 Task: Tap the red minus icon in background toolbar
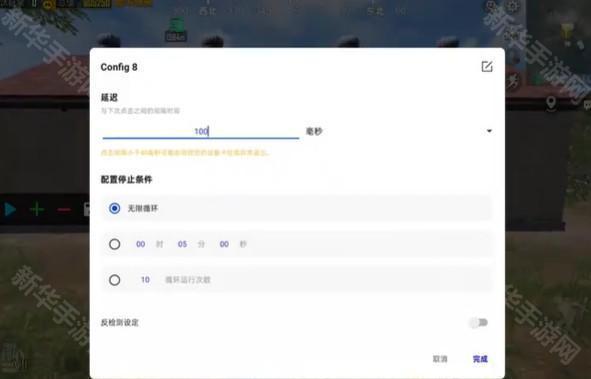click(64, 209)
